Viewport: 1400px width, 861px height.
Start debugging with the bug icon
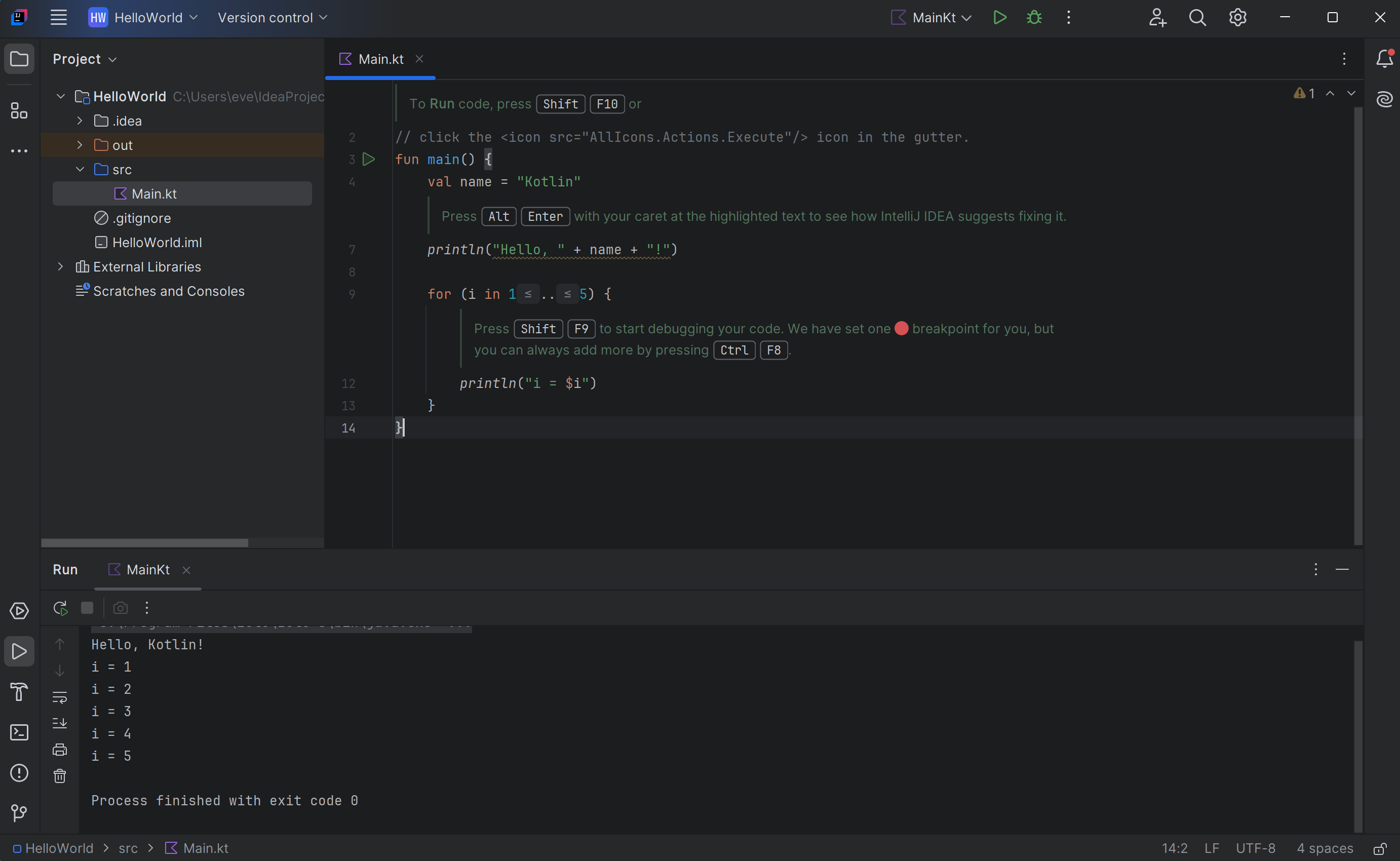coord(1034,18)
